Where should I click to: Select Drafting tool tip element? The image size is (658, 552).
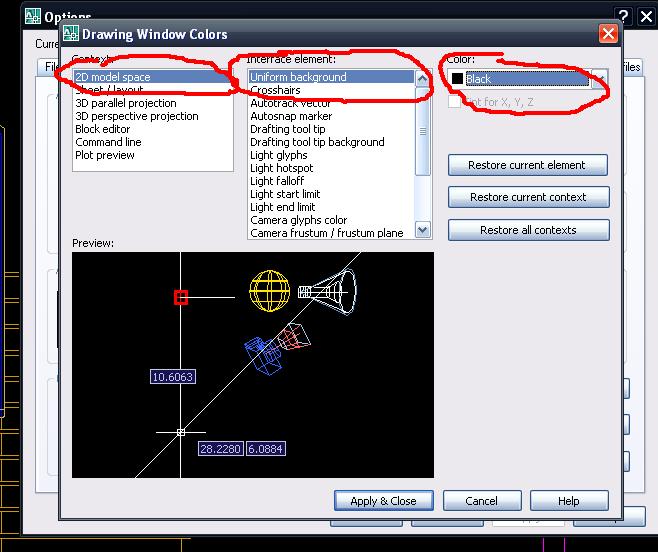(x=331, y=129)
